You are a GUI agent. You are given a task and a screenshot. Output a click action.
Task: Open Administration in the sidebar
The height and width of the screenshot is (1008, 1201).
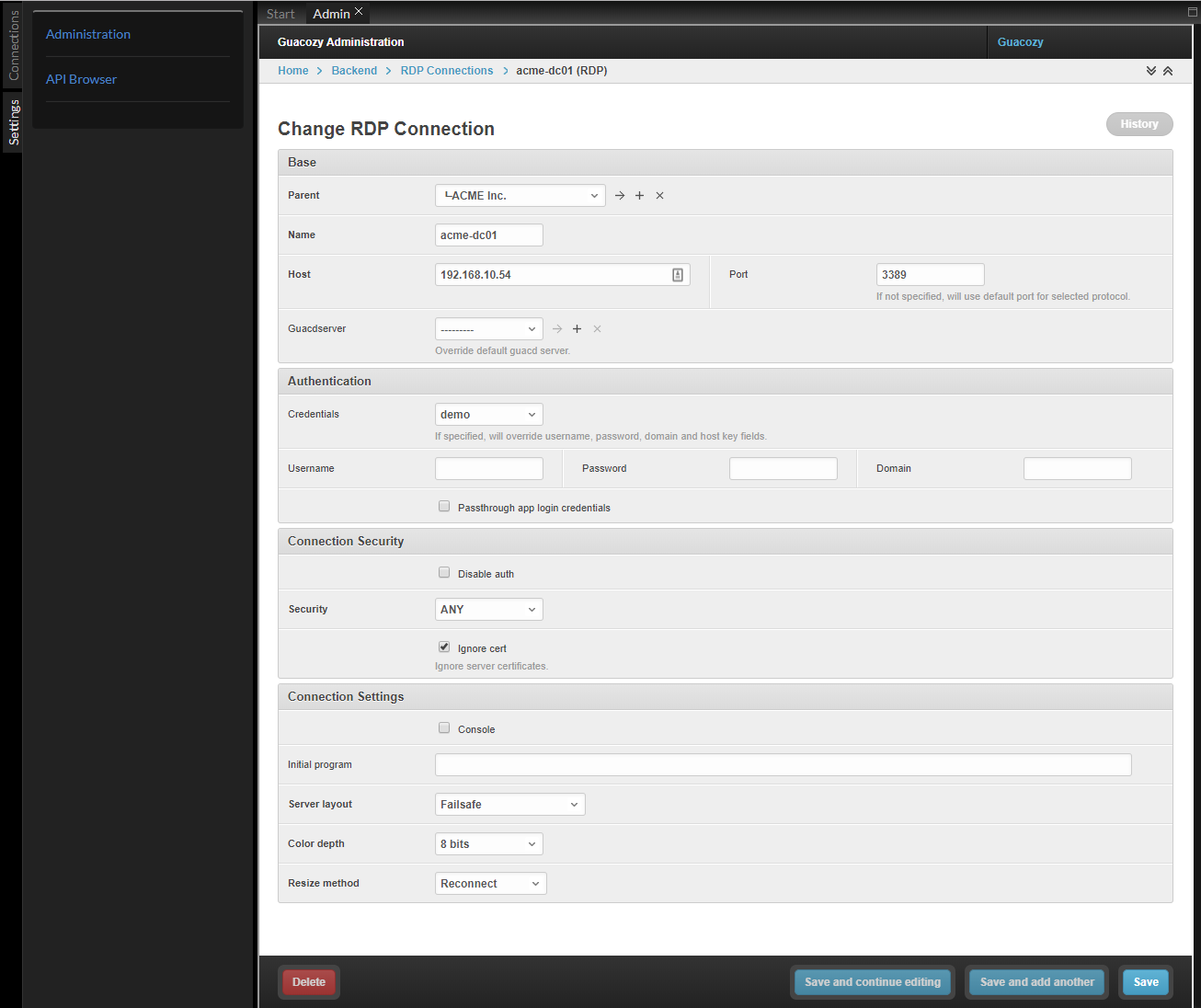[x=88, y=34]
